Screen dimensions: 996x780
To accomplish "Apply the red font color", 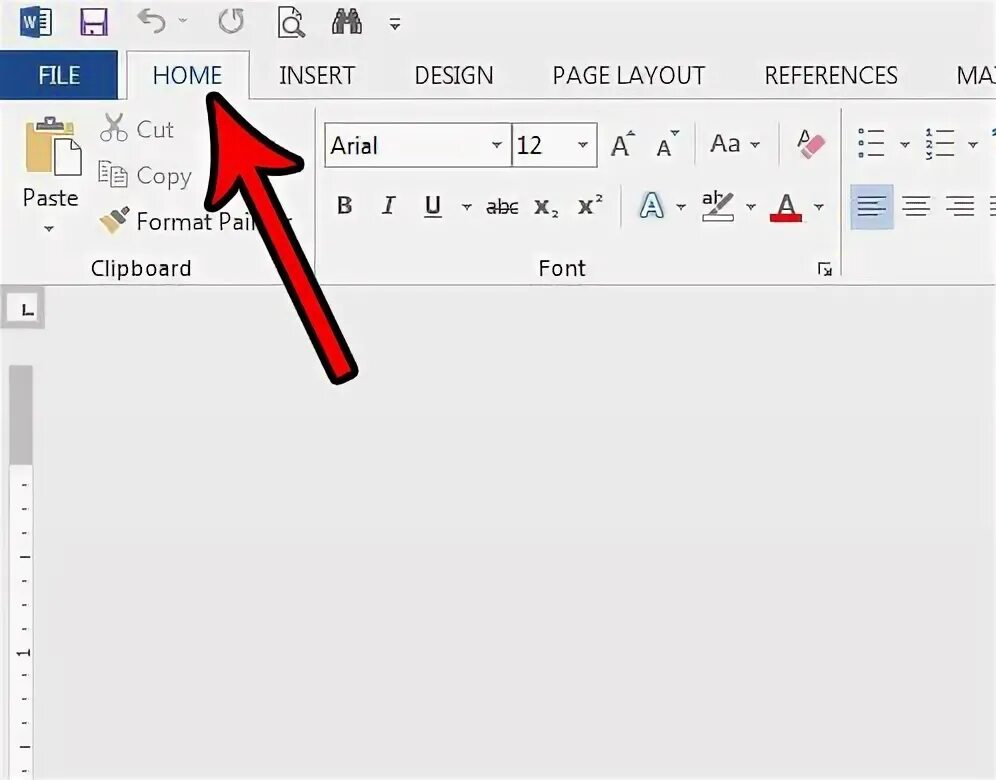I will click(786, 207).
